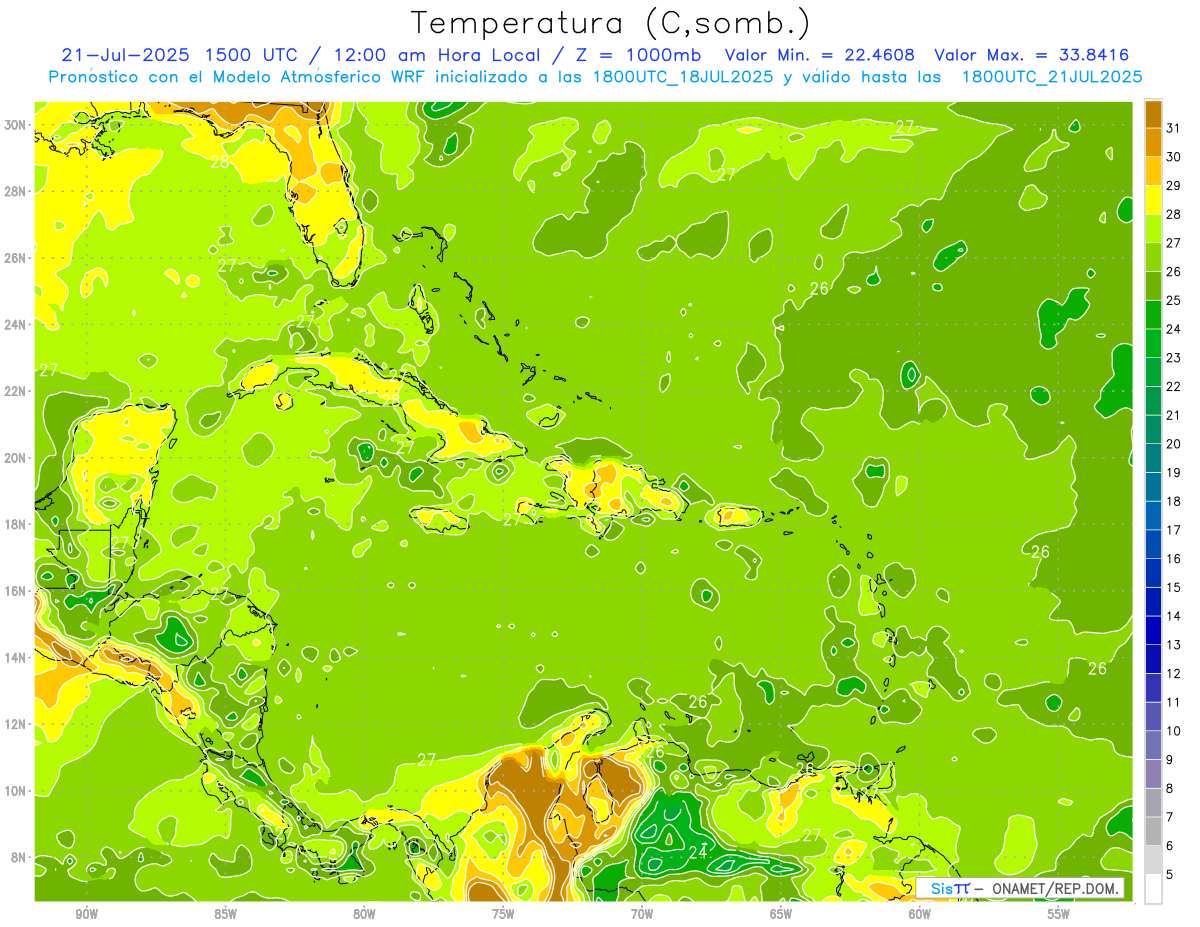
Task: Pick the legend color between 12 and 13
Action: [1153, 659]
